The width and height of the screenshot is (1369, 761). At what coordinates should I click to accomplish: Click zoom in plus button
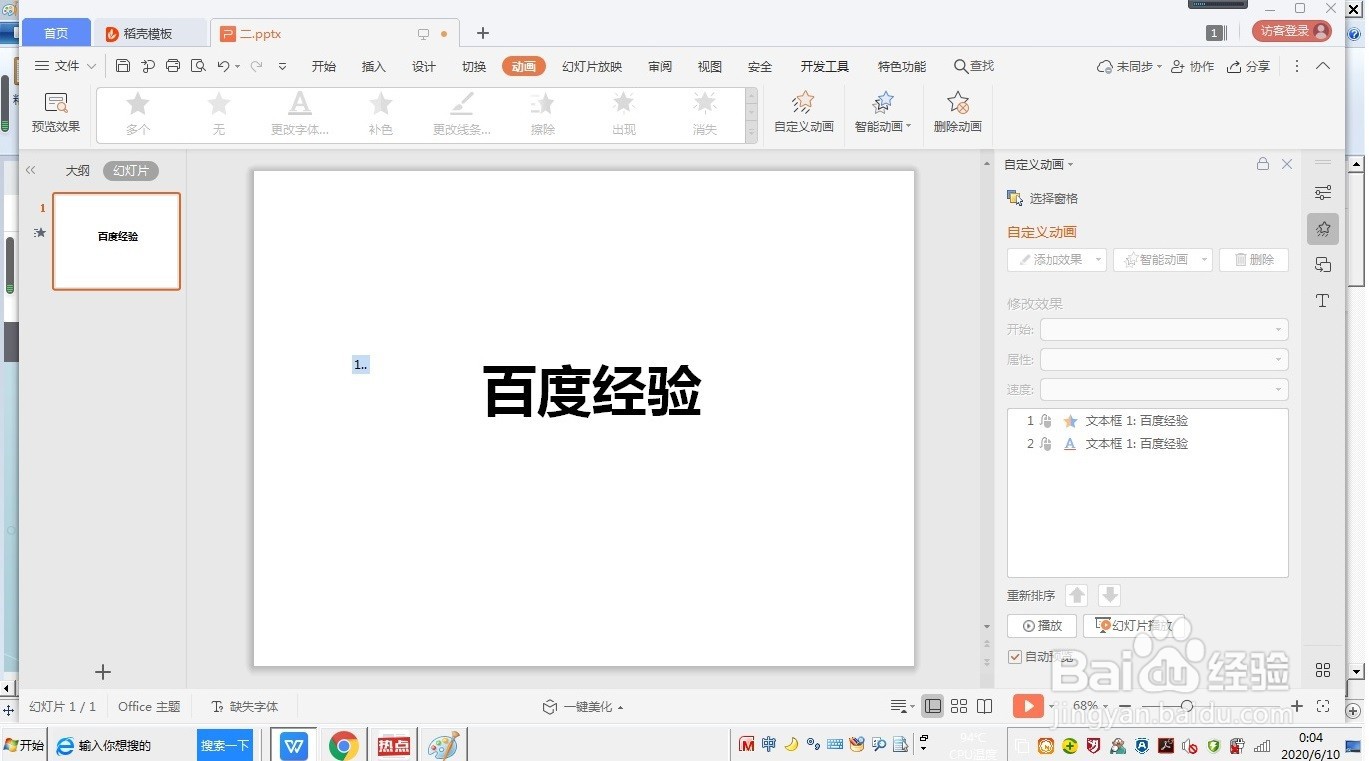[x=1297, y=706]
